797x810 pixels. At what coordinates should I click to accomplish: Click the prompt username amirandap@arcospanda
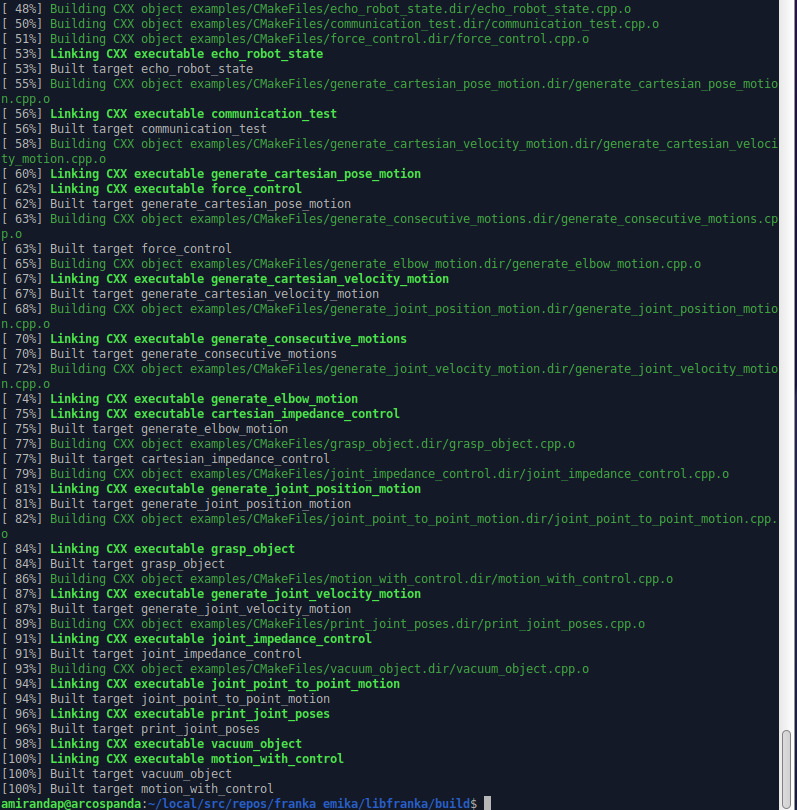70,803
